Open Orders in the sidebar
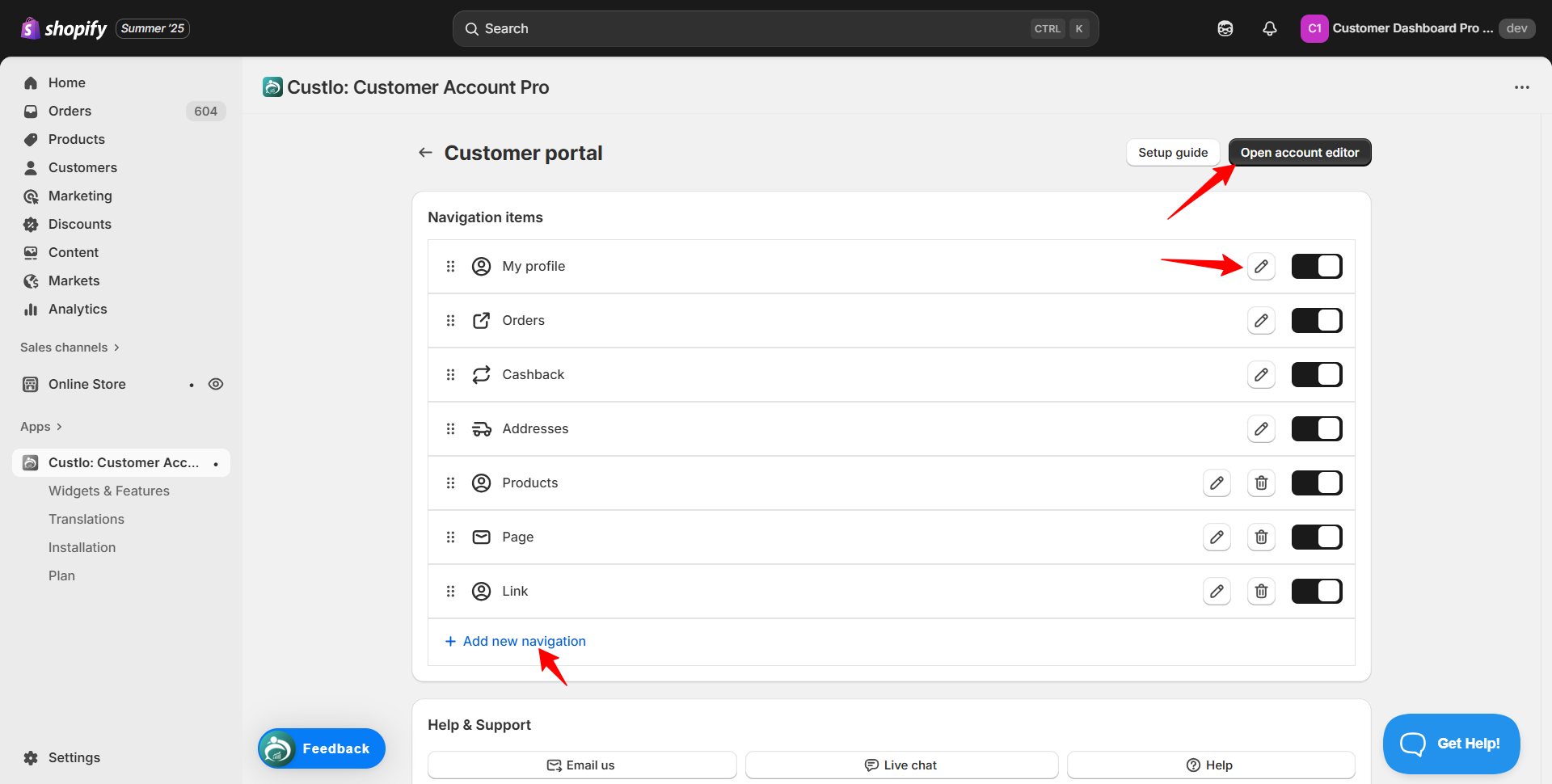 (x=121, y=111)
